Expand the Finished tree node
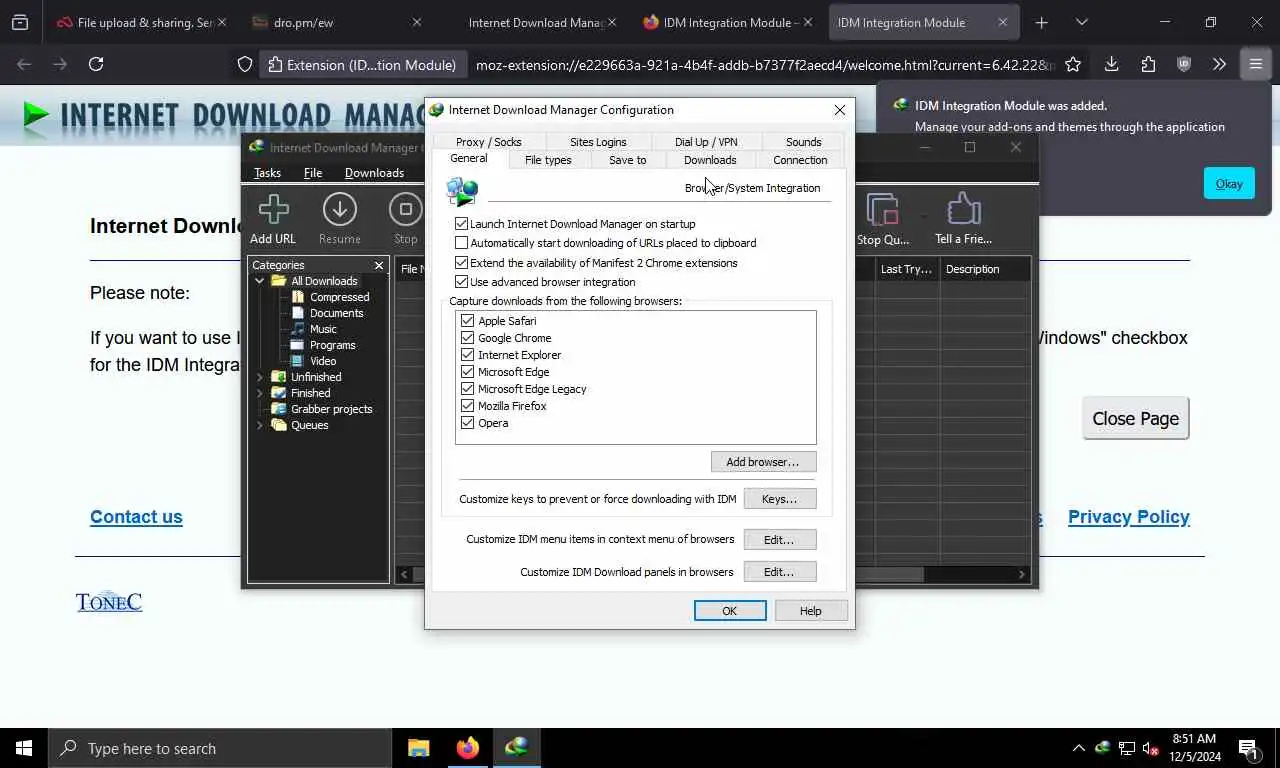The image size is (1280, 768). coord(260,393)
